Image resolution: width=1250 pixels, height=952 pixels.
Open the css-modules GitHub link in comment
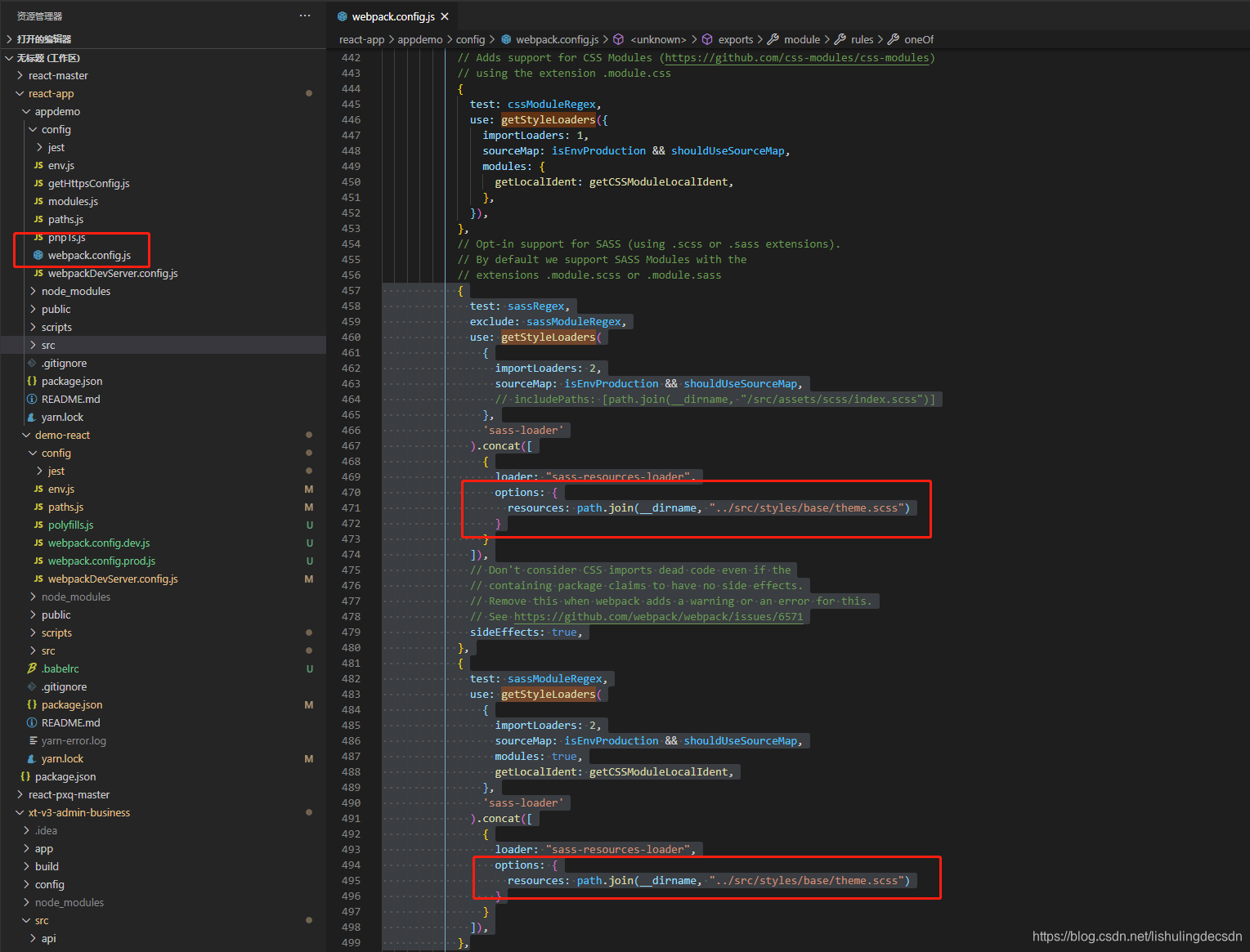pyautogui.click(x=797, y=57)
